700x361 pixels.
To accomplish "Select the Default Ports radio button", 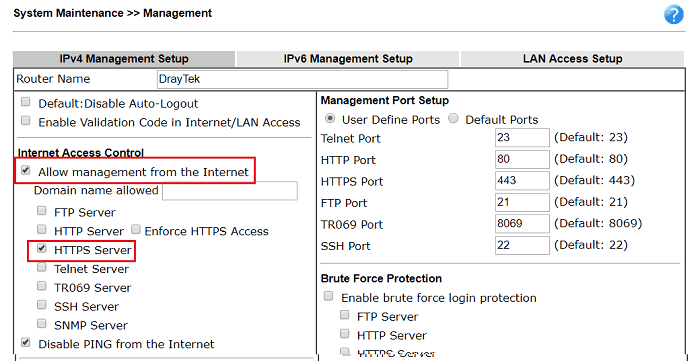I will pos(453,119).
